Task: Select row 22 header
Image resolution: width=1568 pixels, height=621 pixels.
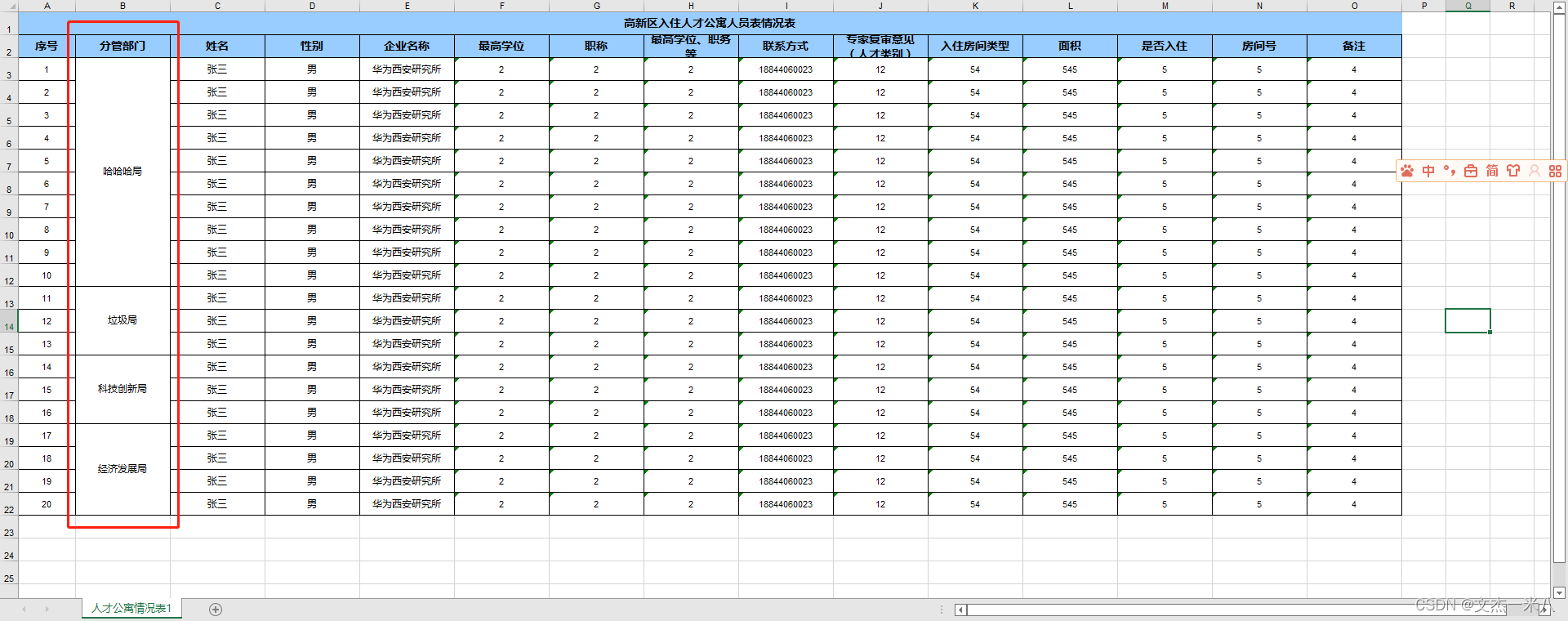Action: coord(9,504)
